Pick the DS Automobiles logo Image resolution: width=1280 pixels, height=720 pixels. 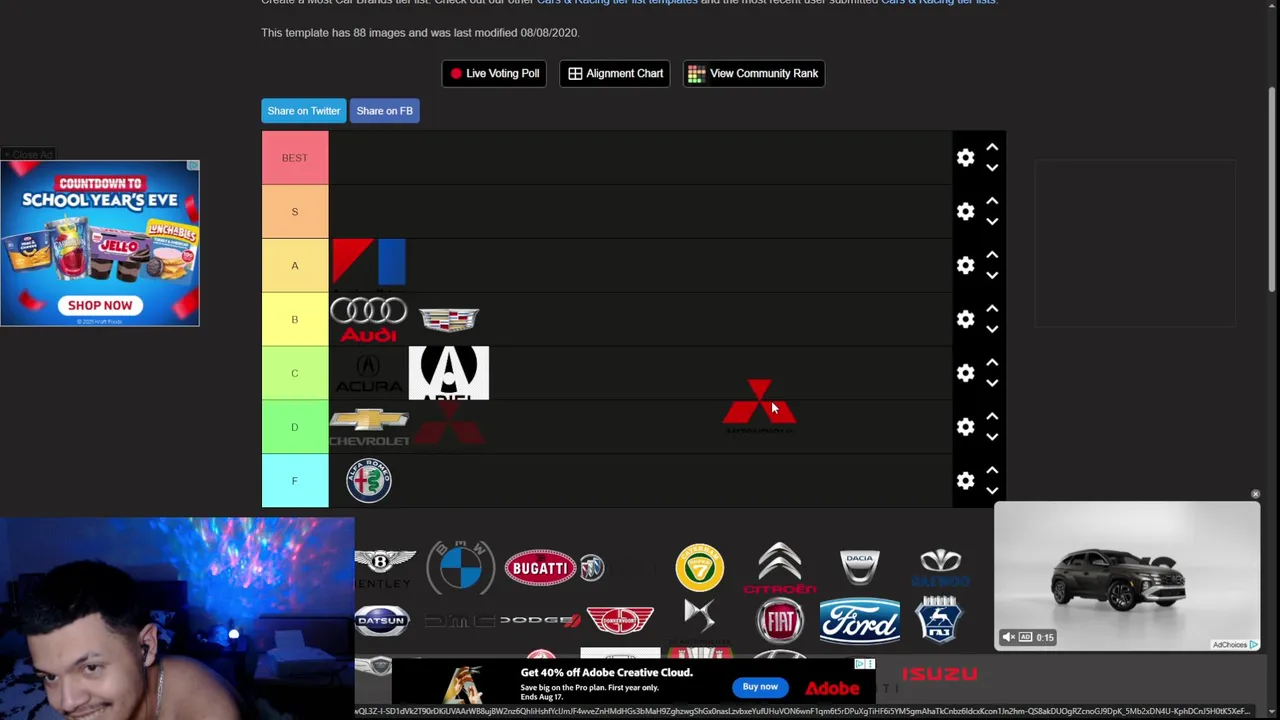(x=700, y=621)
